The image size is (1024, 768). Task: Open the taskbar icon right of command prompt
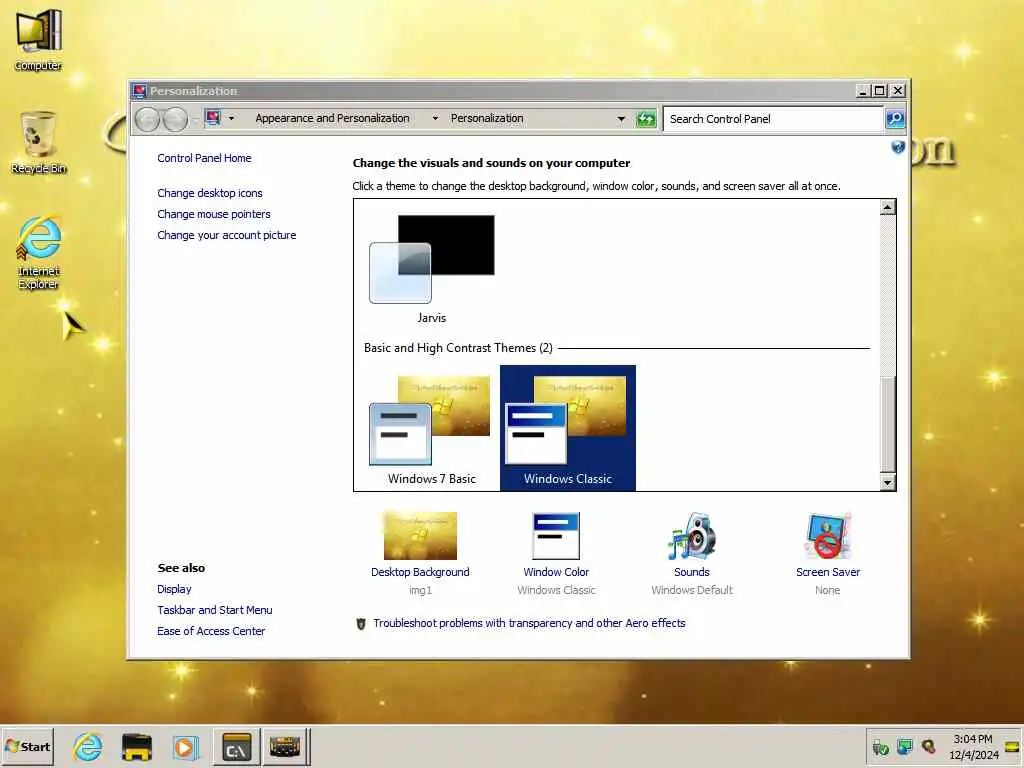285,746
